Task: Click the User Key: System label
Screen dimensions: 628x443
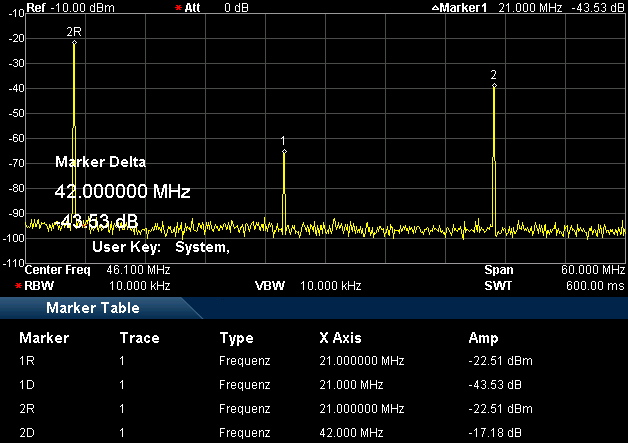Action: click(161, 247)
